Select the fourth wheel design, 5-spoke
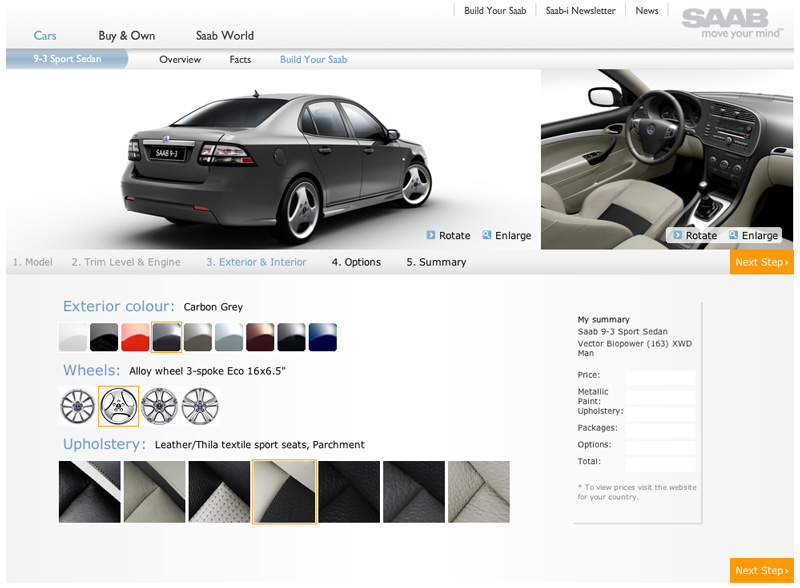This screenshot has height=588, width=800. pyautogui.click(x=200, y=406)
